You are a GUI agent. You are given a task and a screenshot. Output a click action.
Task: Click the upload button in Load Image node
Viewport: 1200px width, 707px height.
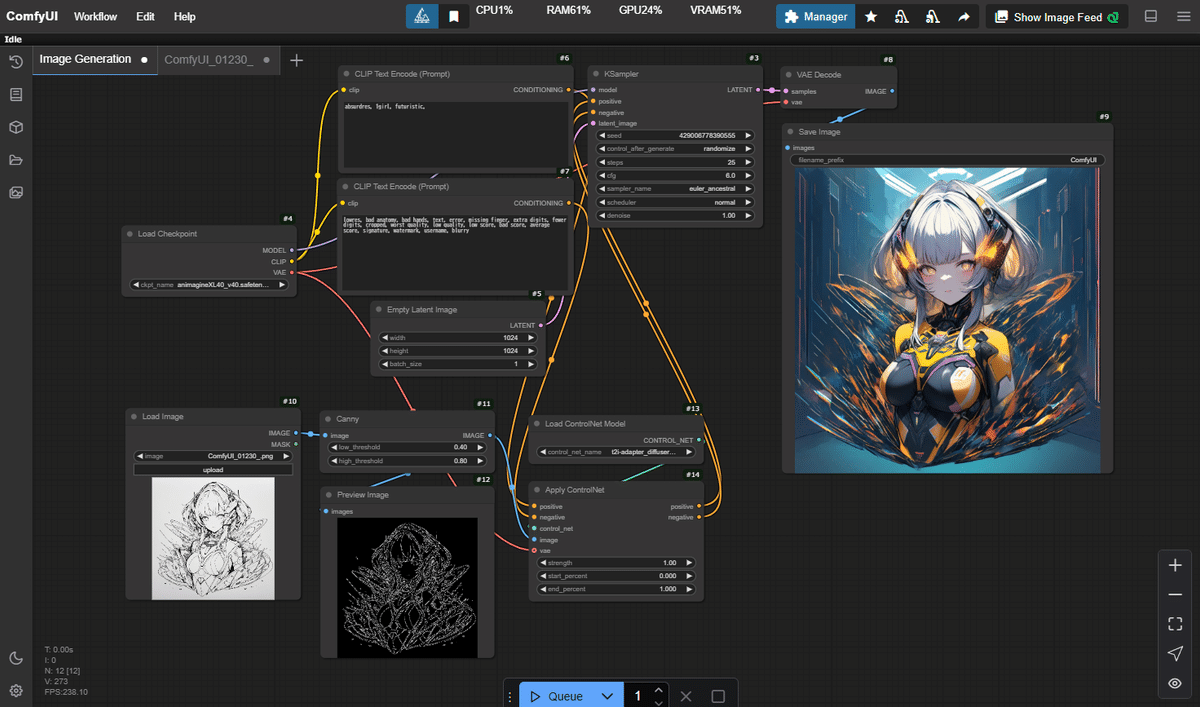[212, 469]
